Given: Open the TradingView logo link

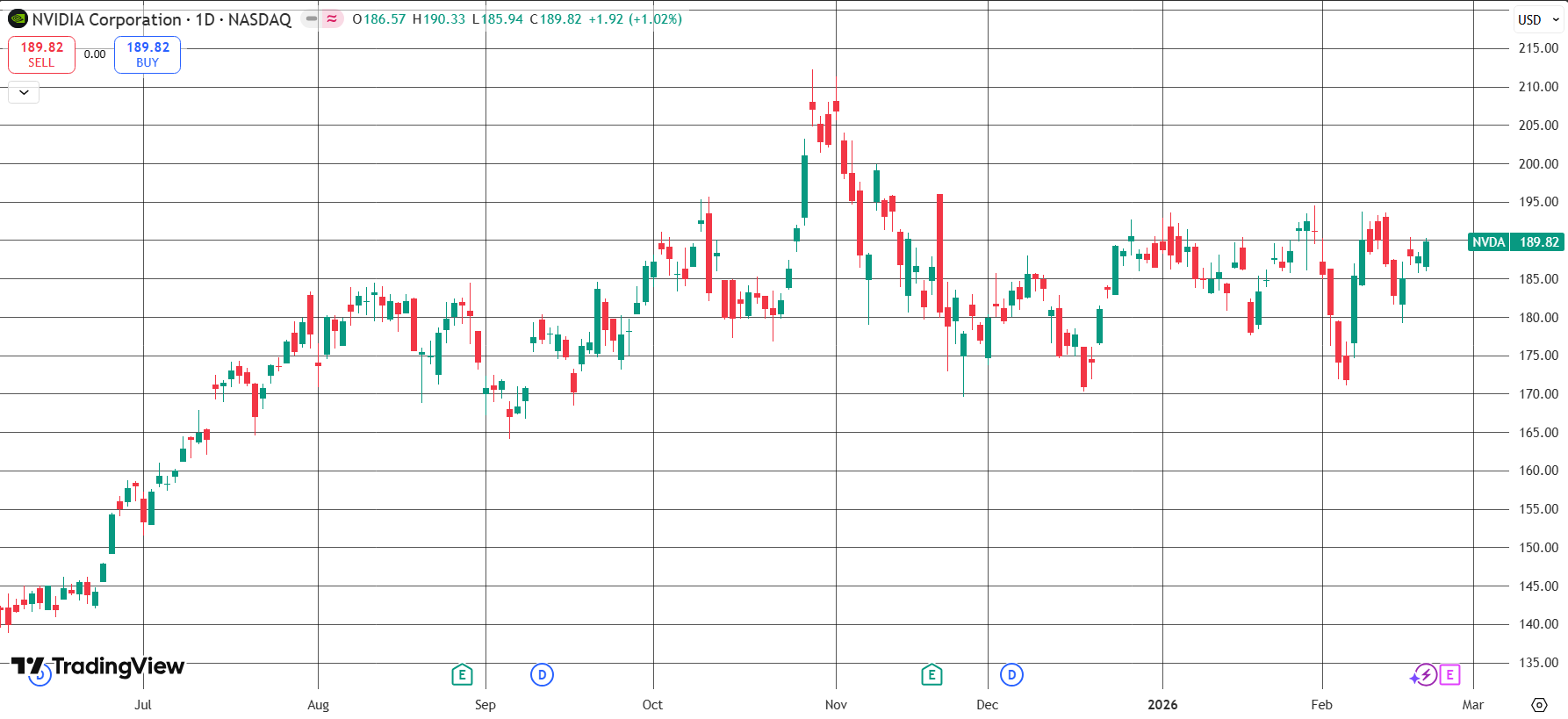Looking at the screenshot, I should coord(97,666).
